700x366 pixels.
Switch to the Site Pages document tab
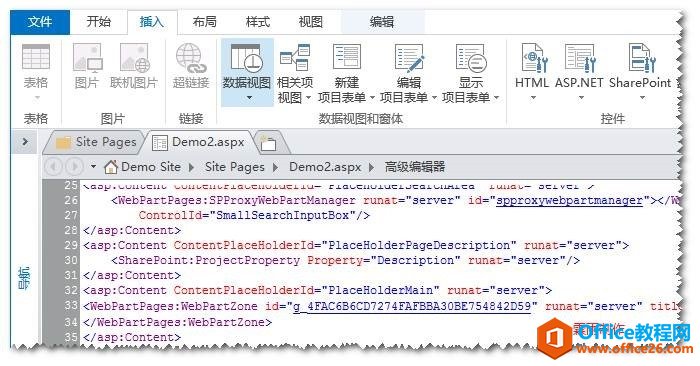click(x=96, y=142)
